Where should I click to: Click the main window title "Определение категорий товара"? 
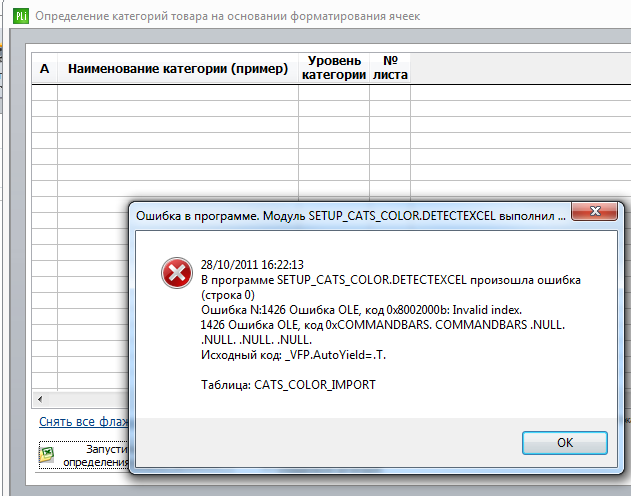point(227,16)
